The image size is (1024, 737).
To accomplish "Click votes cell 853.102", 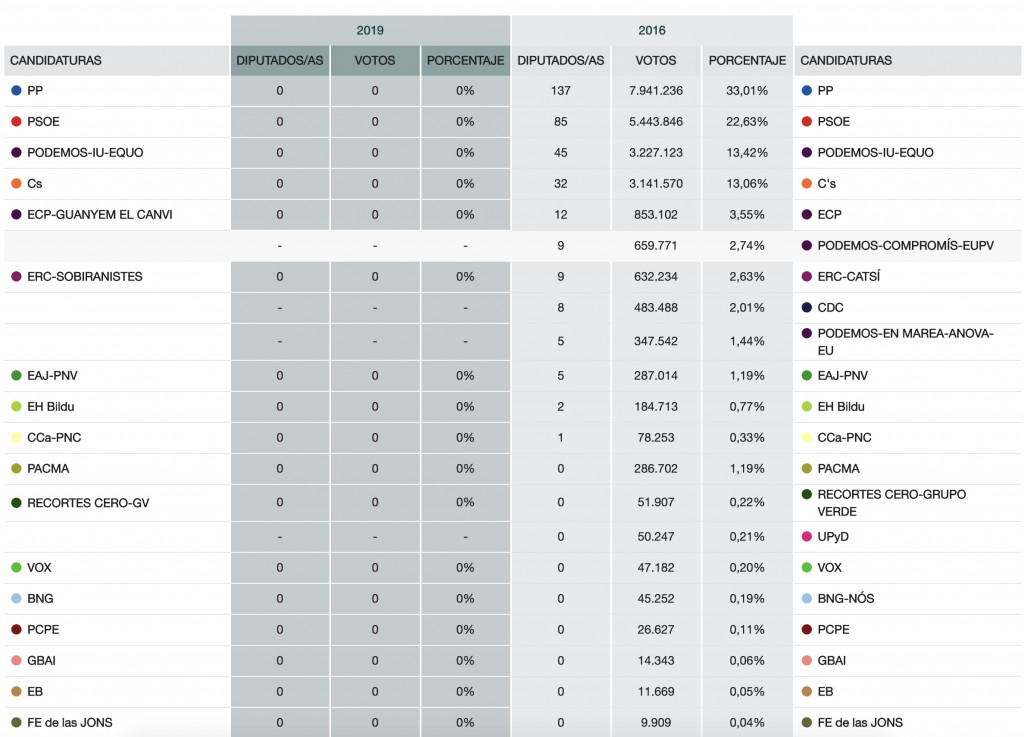I will pos(656,214).
